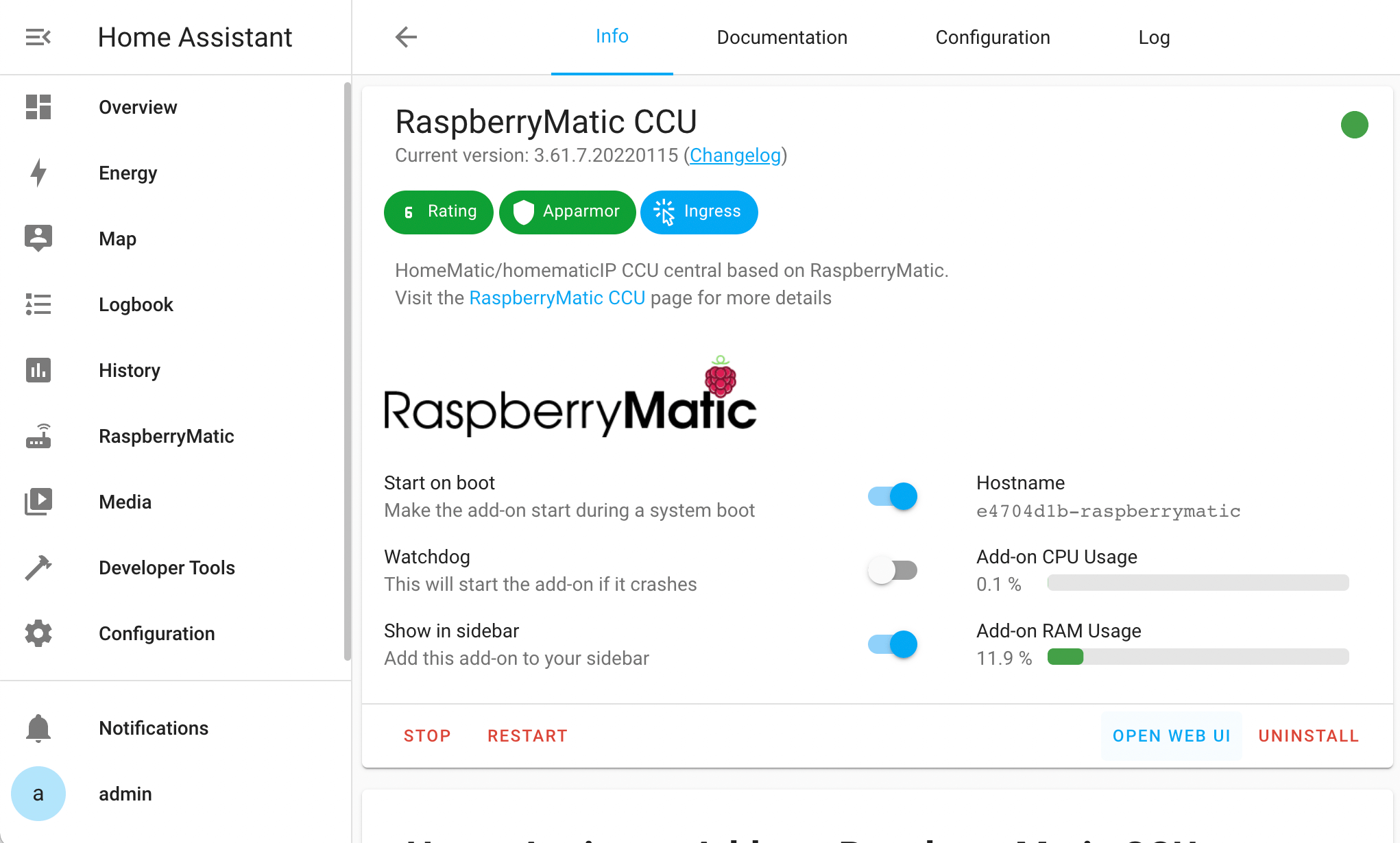Open the Logbook list icon
Image resolution: width=1400 pixels, height=843 pixels.
pos(38,304)
